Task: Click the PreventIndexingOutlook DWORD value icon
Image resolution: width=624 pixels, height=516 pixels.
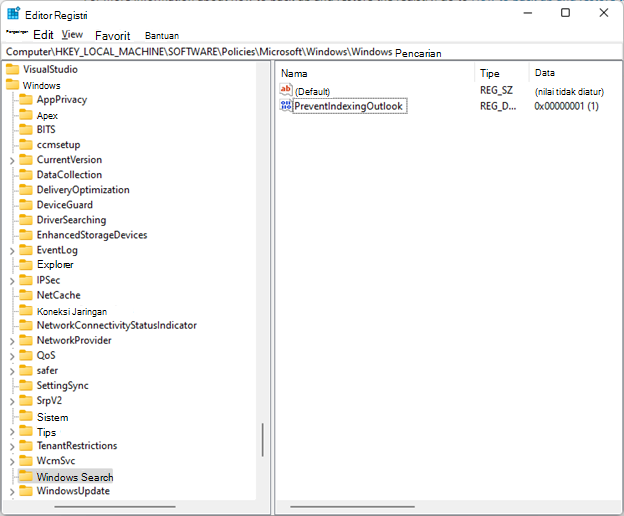Action: point(286,106)
